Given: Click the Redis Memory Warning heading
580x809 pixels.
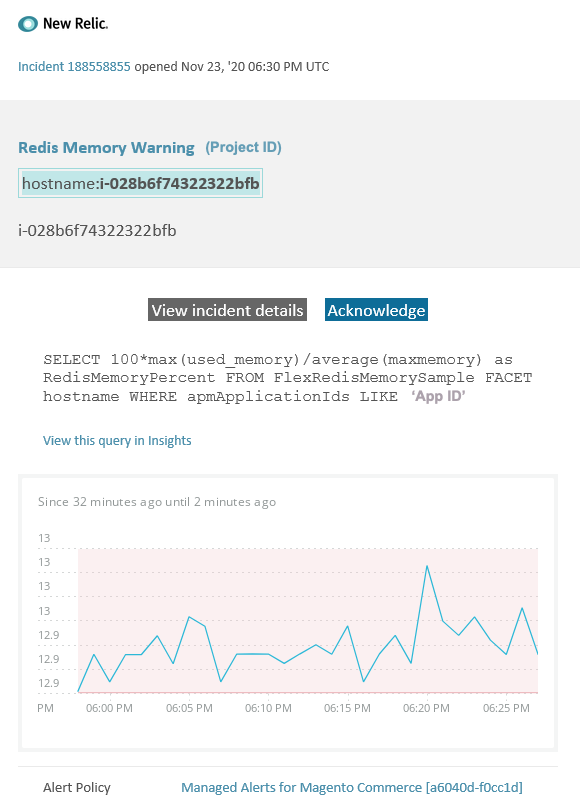Looking at the screenshot, I should [x=106, y=147].
